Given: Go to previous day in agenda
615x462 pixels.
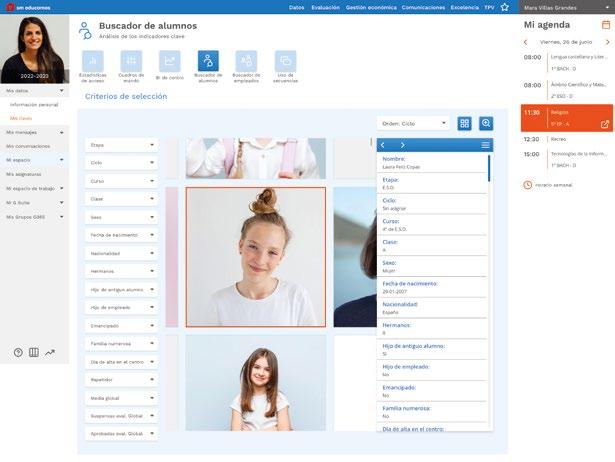Looking at the screenshot, I should (x=526, y=42).
